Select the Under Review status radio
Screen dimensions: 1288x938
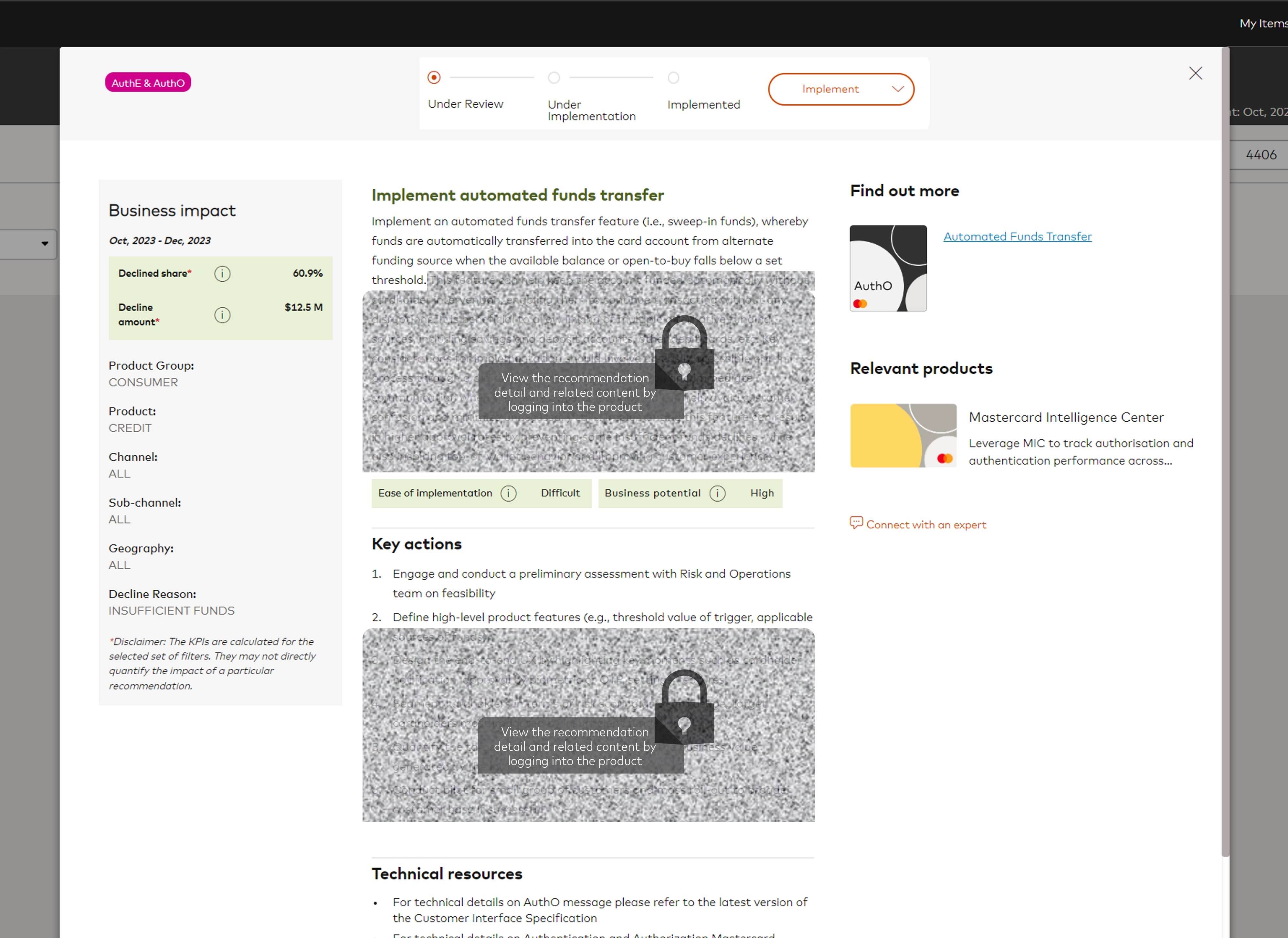[x=434, y=77]
